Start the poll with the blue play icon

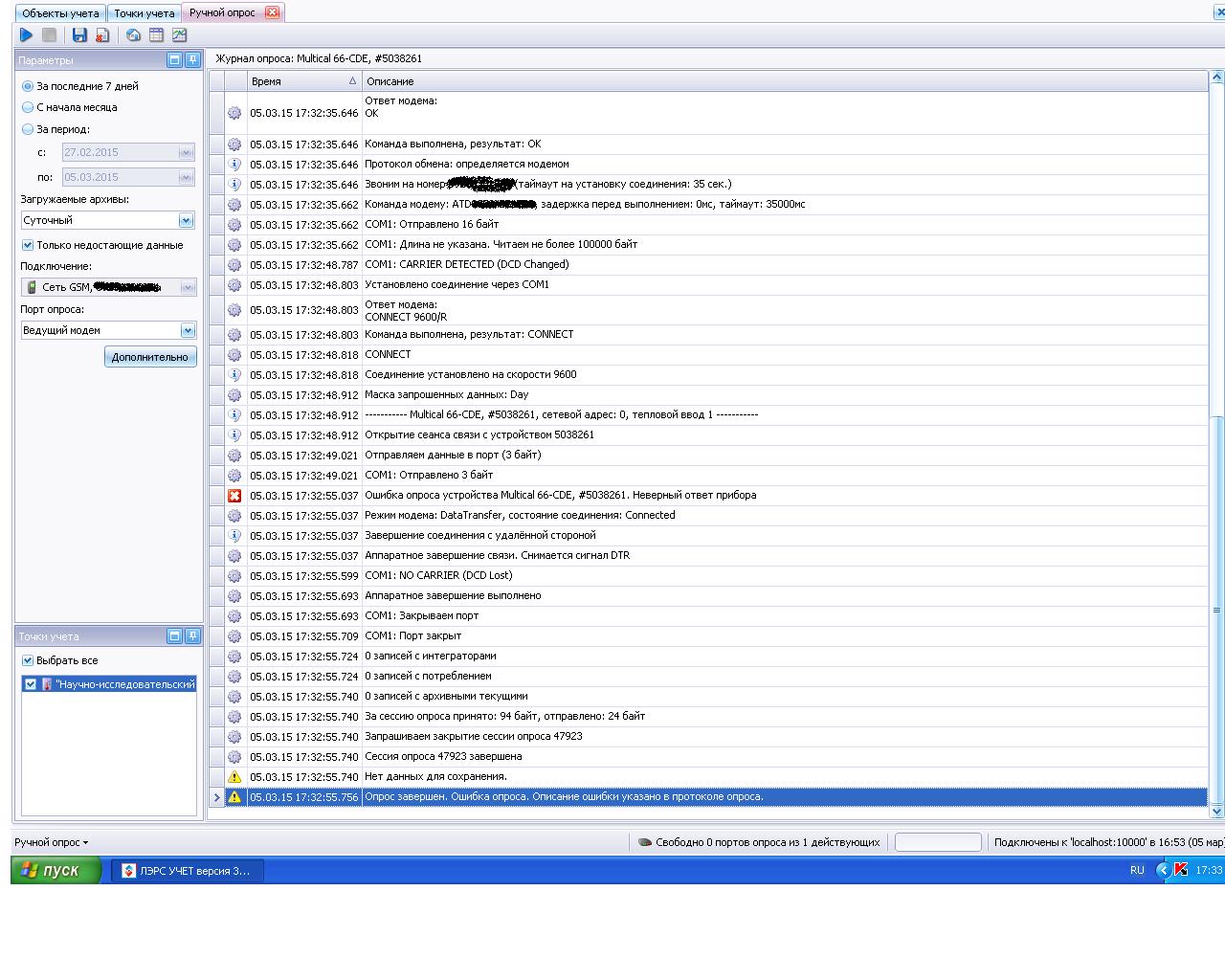pos(26,34)
